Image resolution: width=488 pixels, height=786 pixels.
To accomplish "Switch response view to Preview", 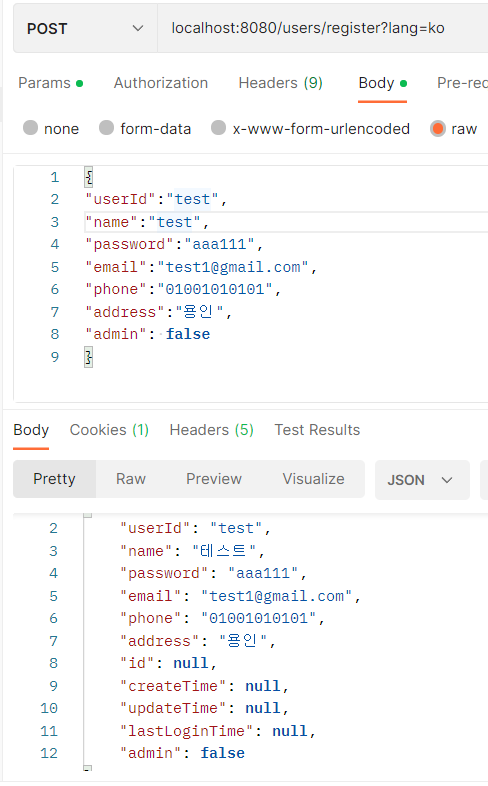I will click(x=214, y=479).
